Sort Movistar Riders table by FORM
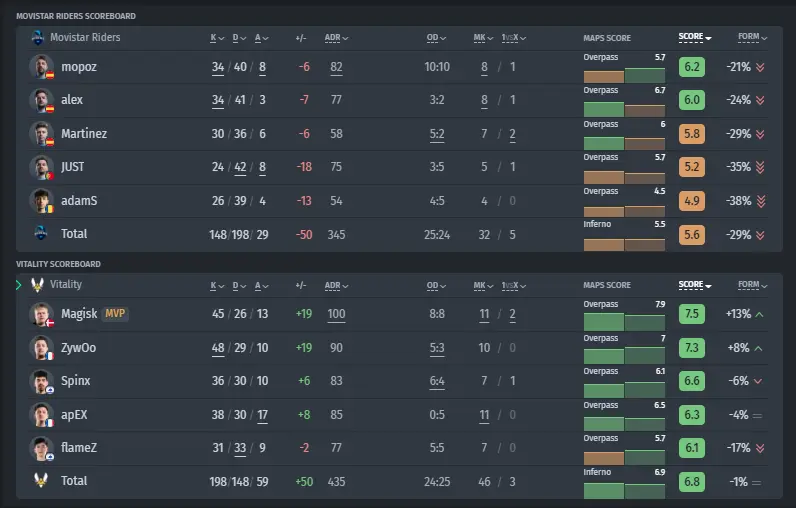Screen dimensions: 796x508 [752, 37]
